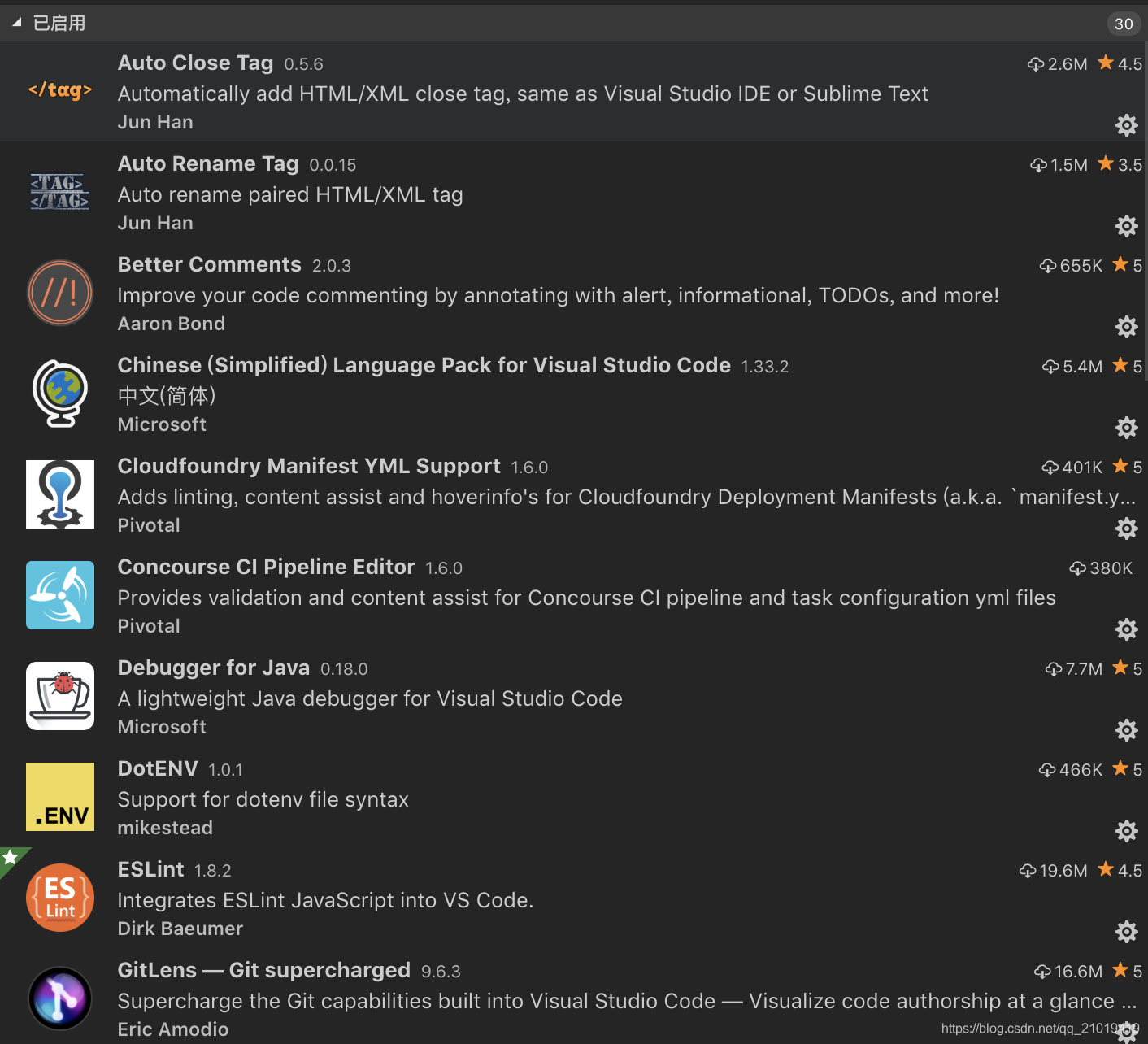Click Auto Rename Tag 3.5 rating
The width and height of the screenshot is (1148, 1044).
pos(1130,165)
